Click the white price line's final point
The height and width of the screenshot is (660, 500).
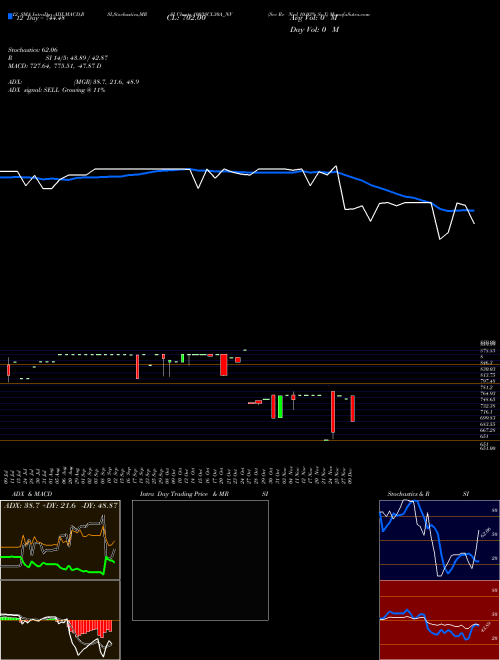point(474,223)
